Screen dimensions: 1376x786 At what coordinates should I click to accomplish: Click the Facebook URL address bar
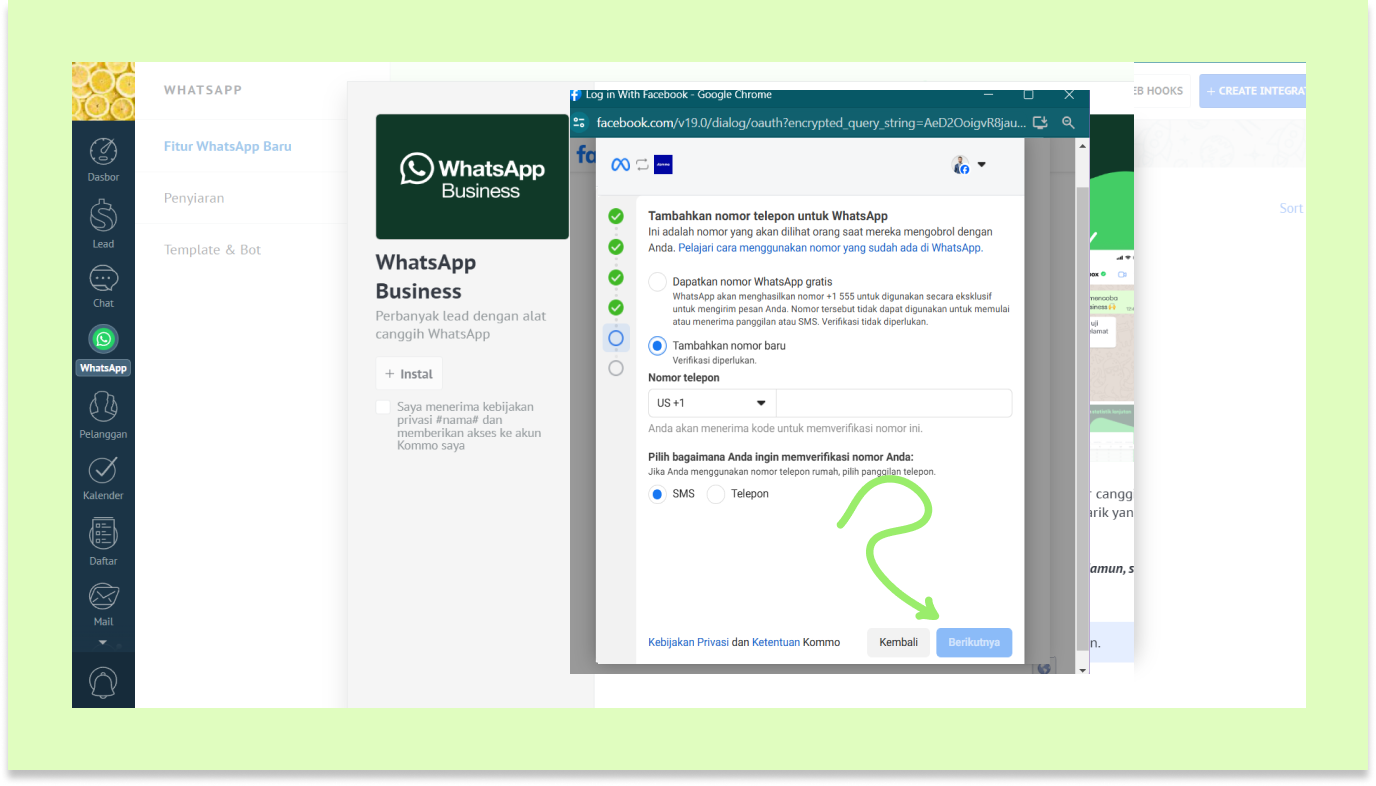[811, 122]
